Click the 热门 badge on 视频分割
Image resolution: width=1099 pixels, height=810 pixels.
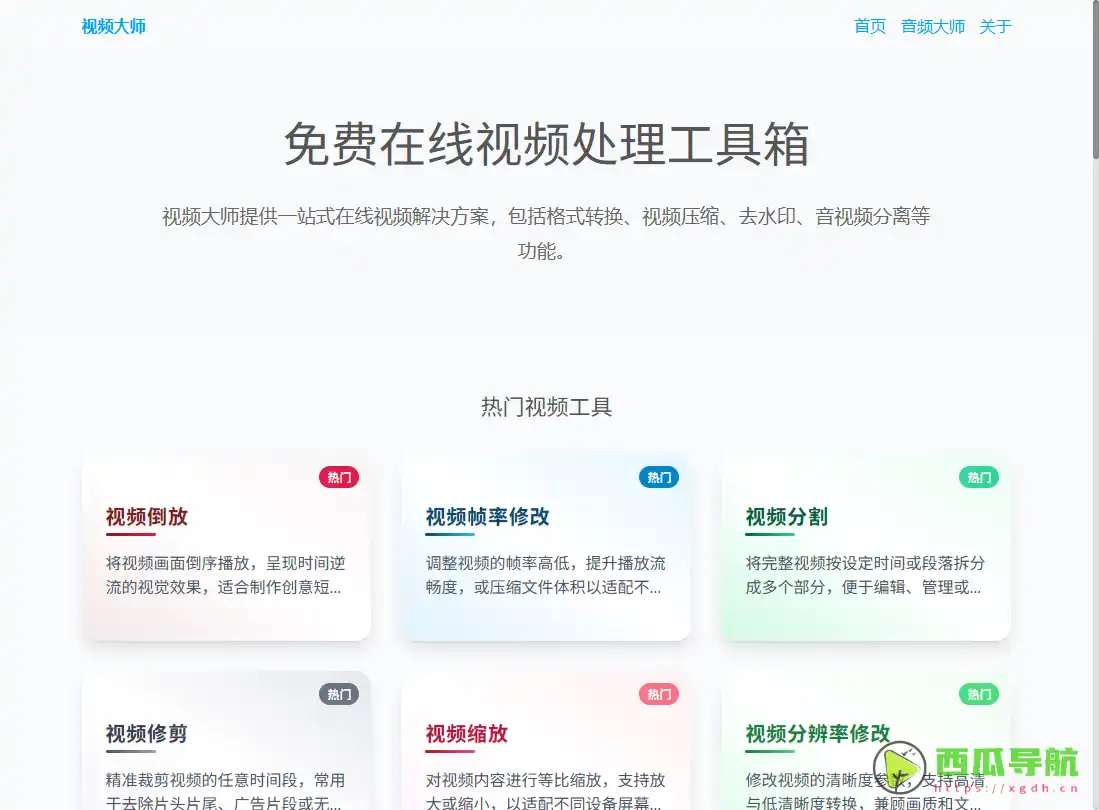(x=978, y=477)
